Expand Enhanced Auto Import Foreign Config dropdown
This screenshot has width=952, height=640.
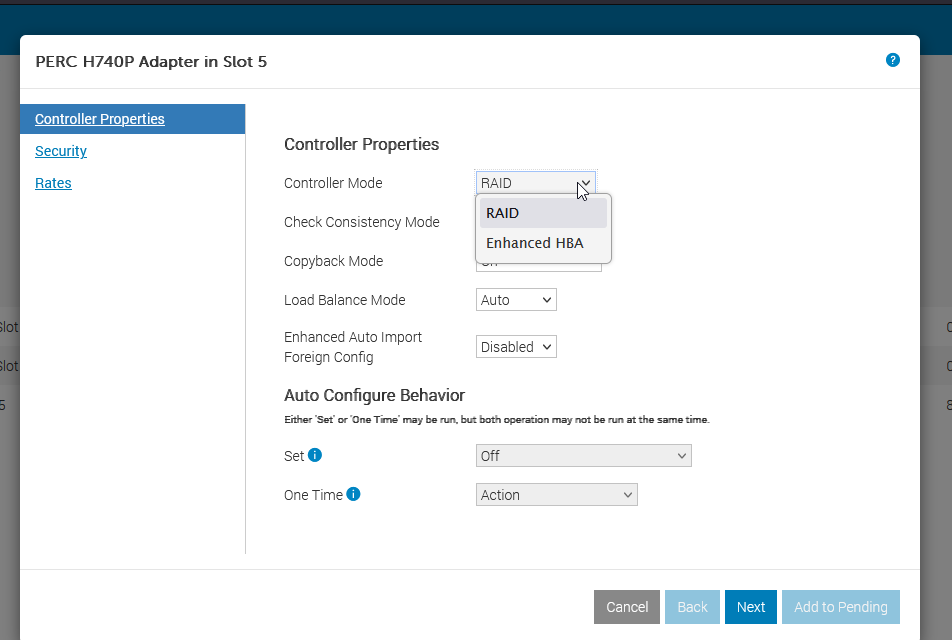[x=516, y=347]
